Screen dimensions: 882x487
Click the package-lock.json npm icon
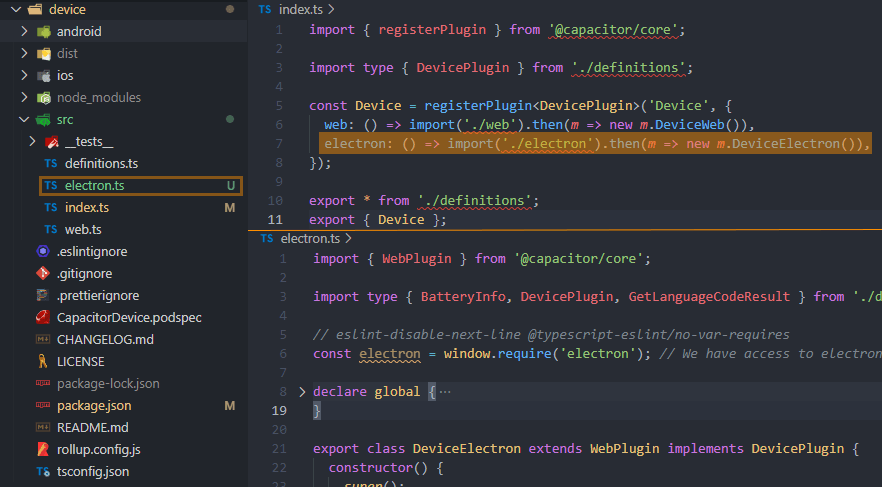coord(43,383)
